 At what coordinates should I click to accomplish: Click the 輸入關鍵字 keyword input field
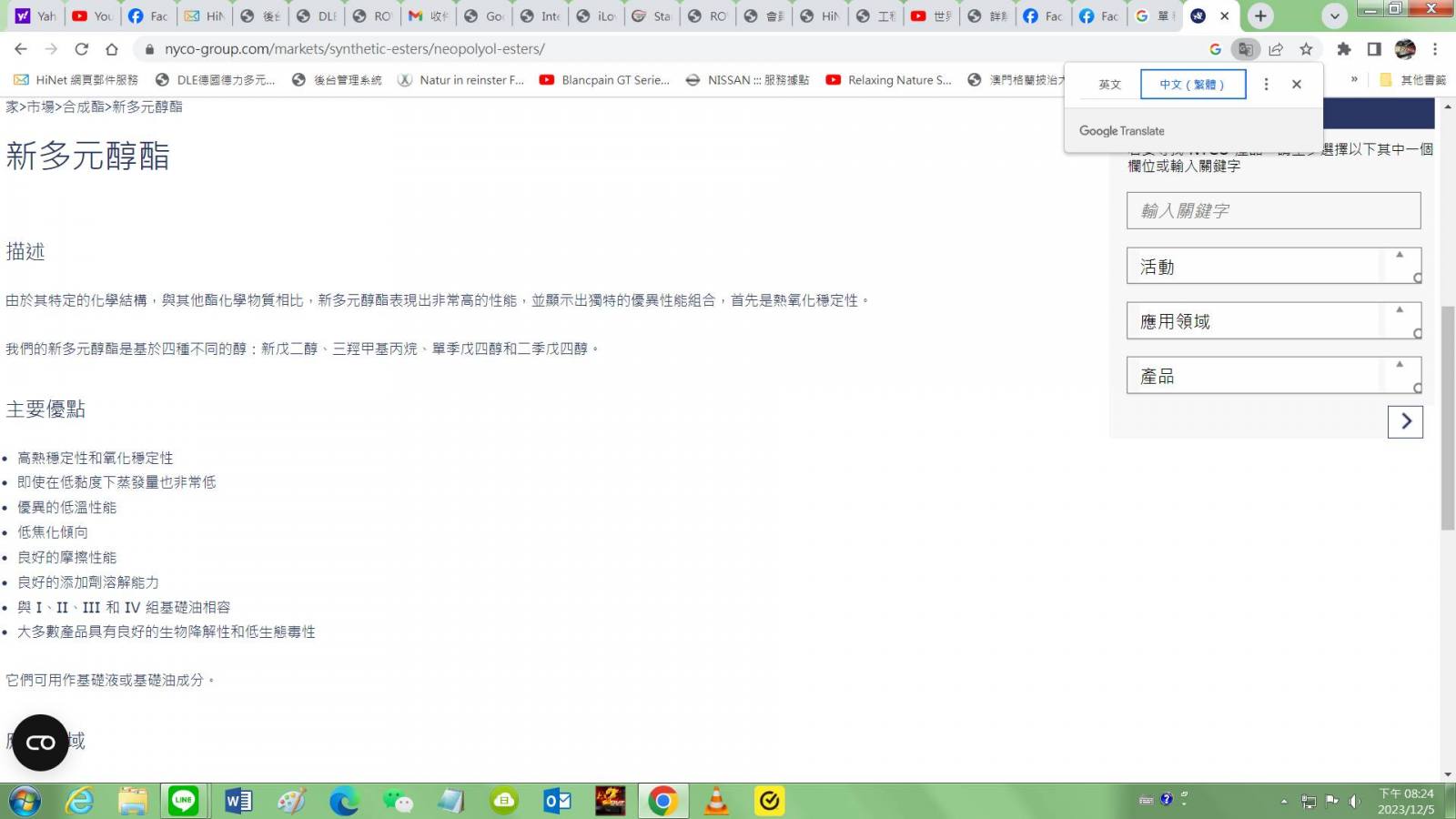[1272, 211]
